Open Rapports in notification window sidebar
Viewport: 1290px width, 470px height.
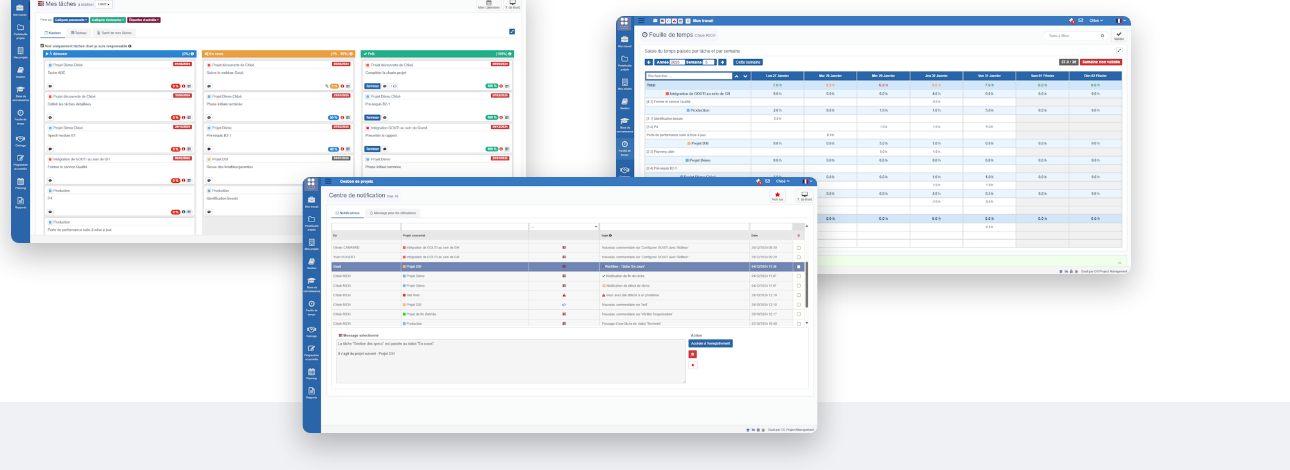tap(312, 393)
